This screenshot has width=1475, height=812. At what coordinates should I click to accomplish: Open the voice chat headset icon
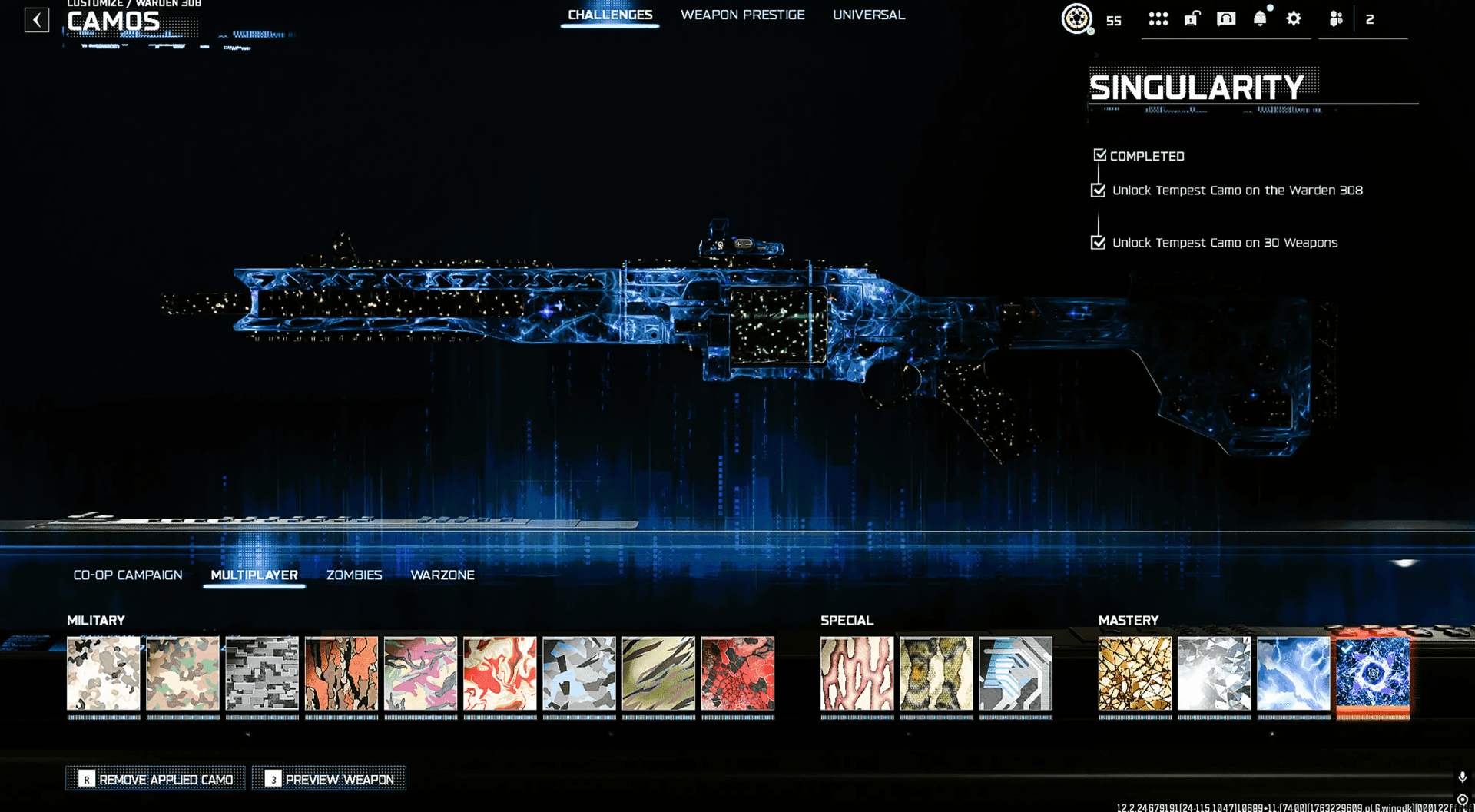point(1226,19)
